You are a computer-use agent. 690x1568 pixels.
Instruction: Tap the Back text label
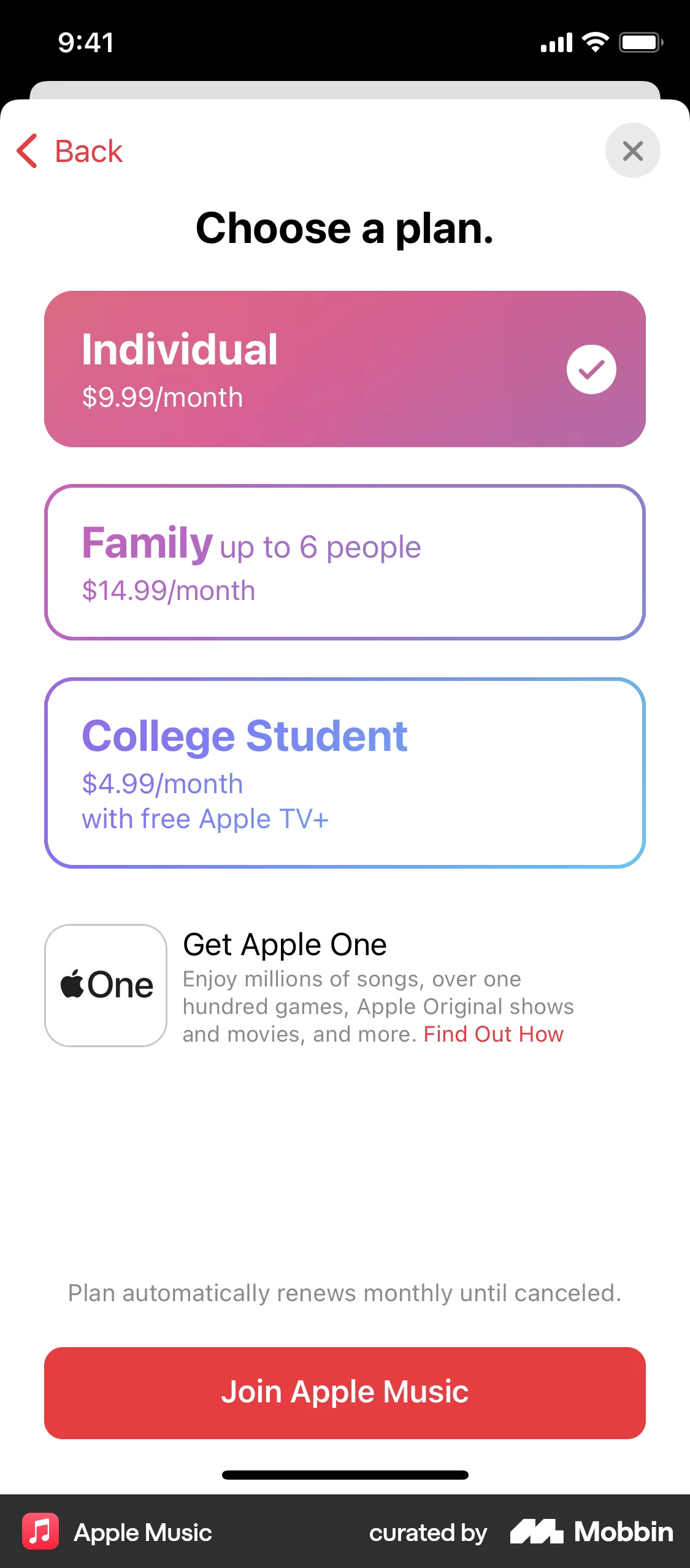tap(89, 152)
